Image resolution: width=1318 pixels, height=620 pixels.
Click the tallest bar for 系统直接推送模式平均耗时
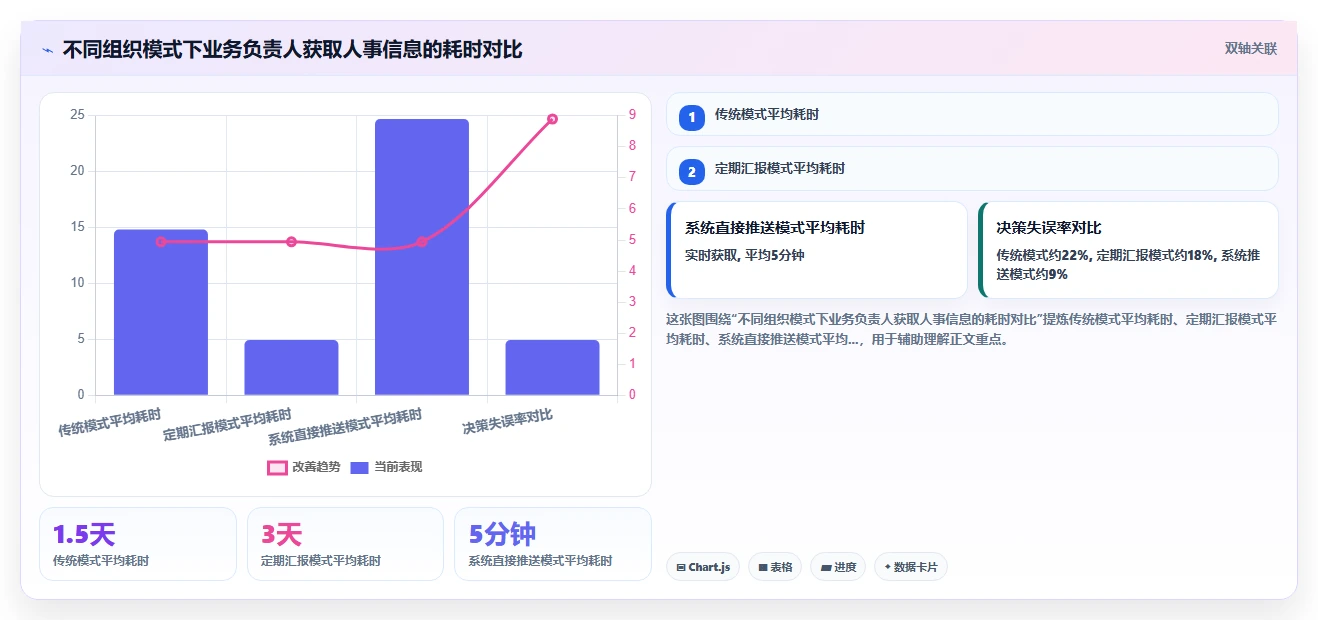[x=422, y=257]
